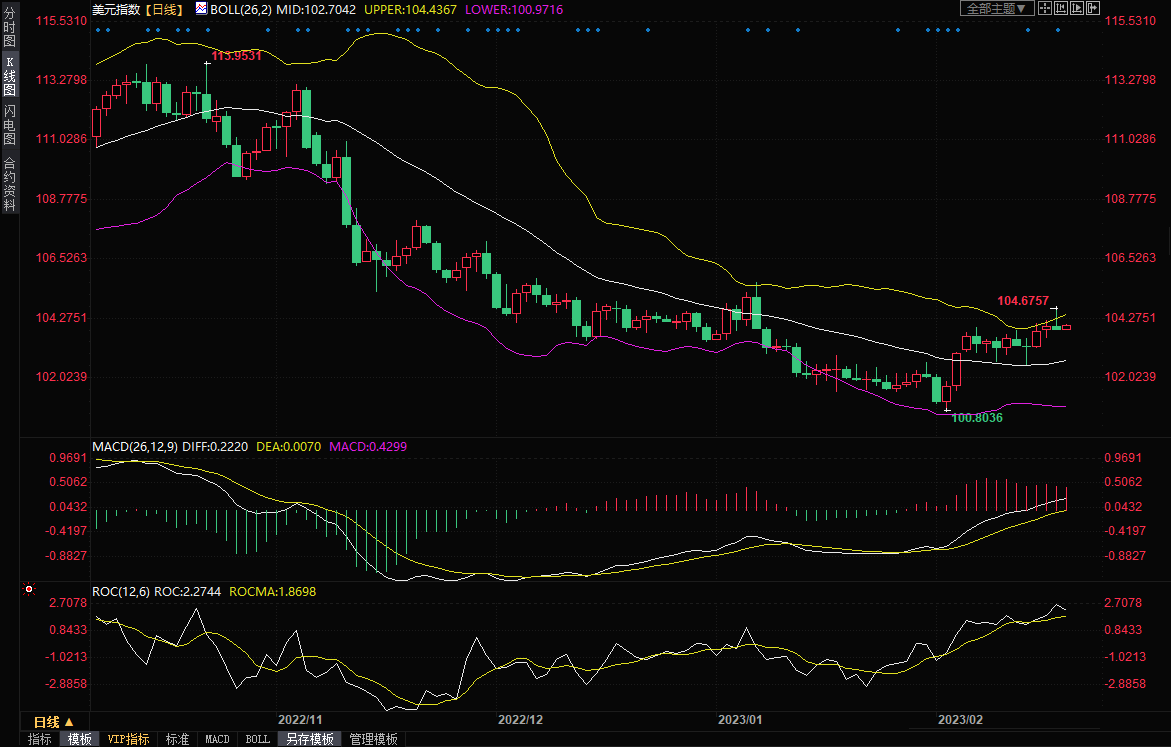This screenshot has height=747, width=1171.
Task: Click the BOLL indicator chart icon
Action: [201, 8]
